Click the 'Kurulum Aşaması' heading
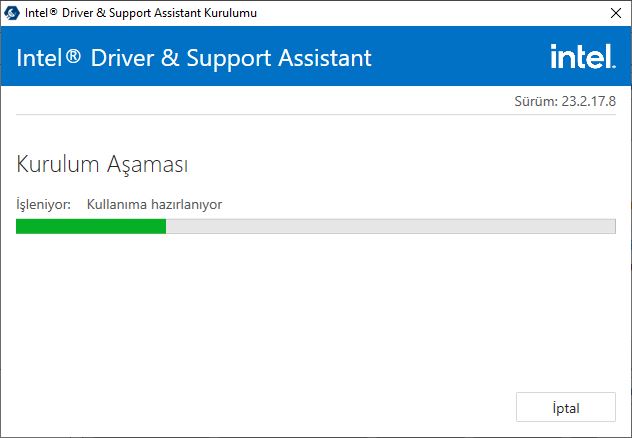632x438 pixels. coord(102,164)
